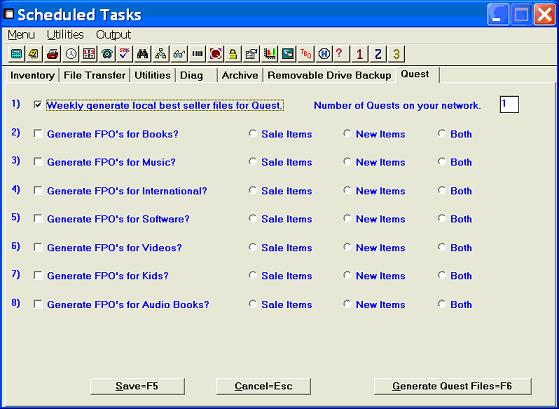This screenshot has height=409, width=559.
Task: Click Generate Quest Files=F6 button
Action: coord(452,386)
